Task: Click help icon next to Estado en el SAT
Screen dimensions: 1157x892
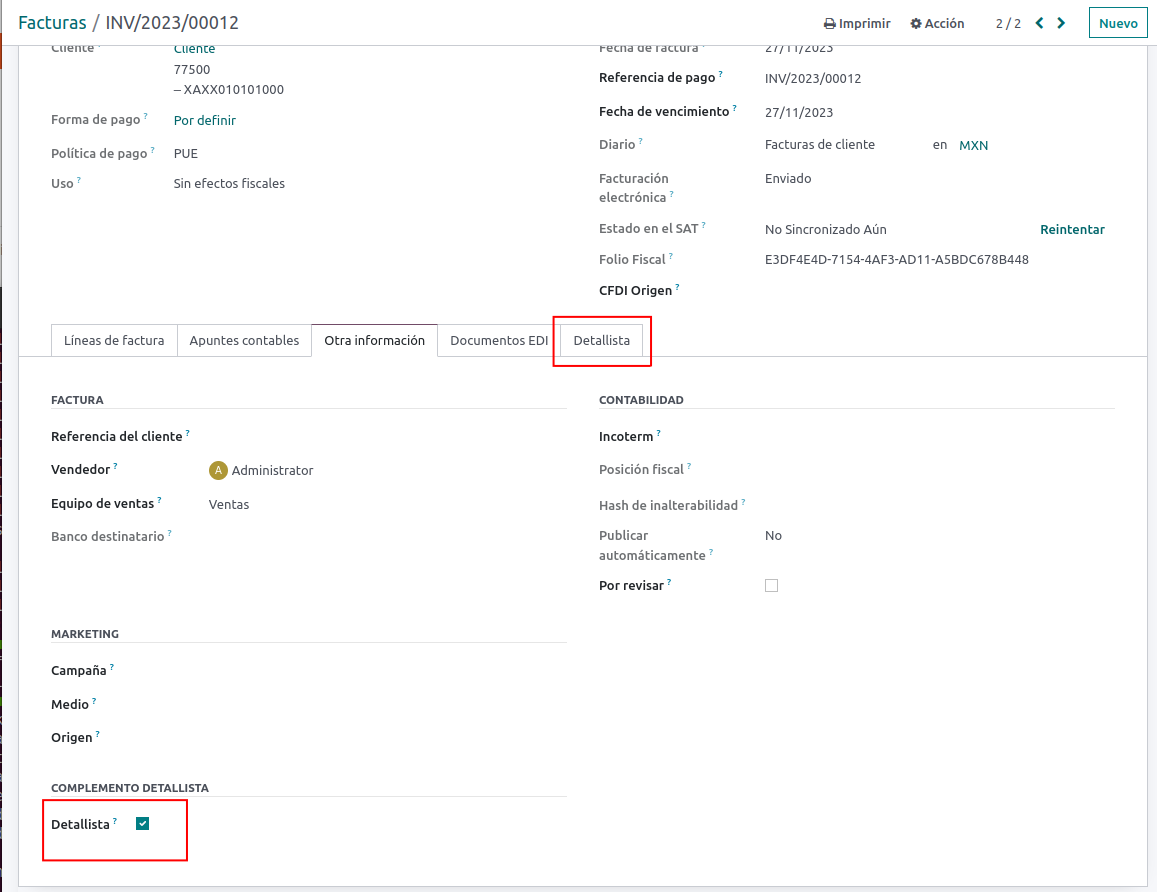Action: point(704,226)
